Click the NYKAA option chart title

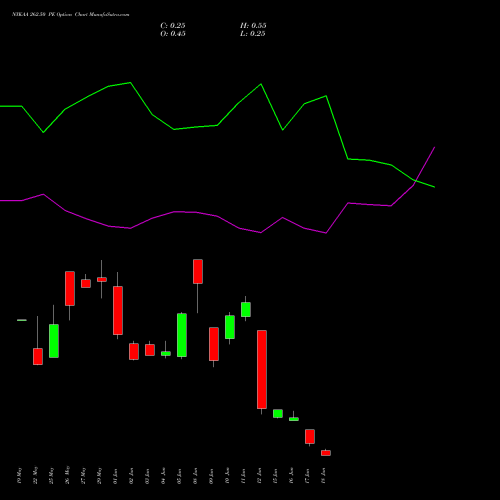[71, 15]
